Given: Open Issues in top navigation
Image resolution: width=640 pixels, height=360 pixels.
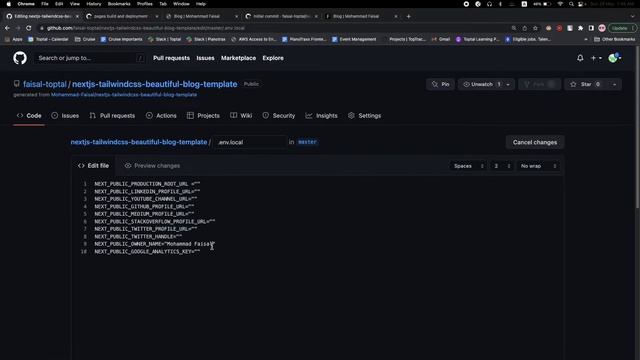Looking at the screenshot, I should click(205, 58).
